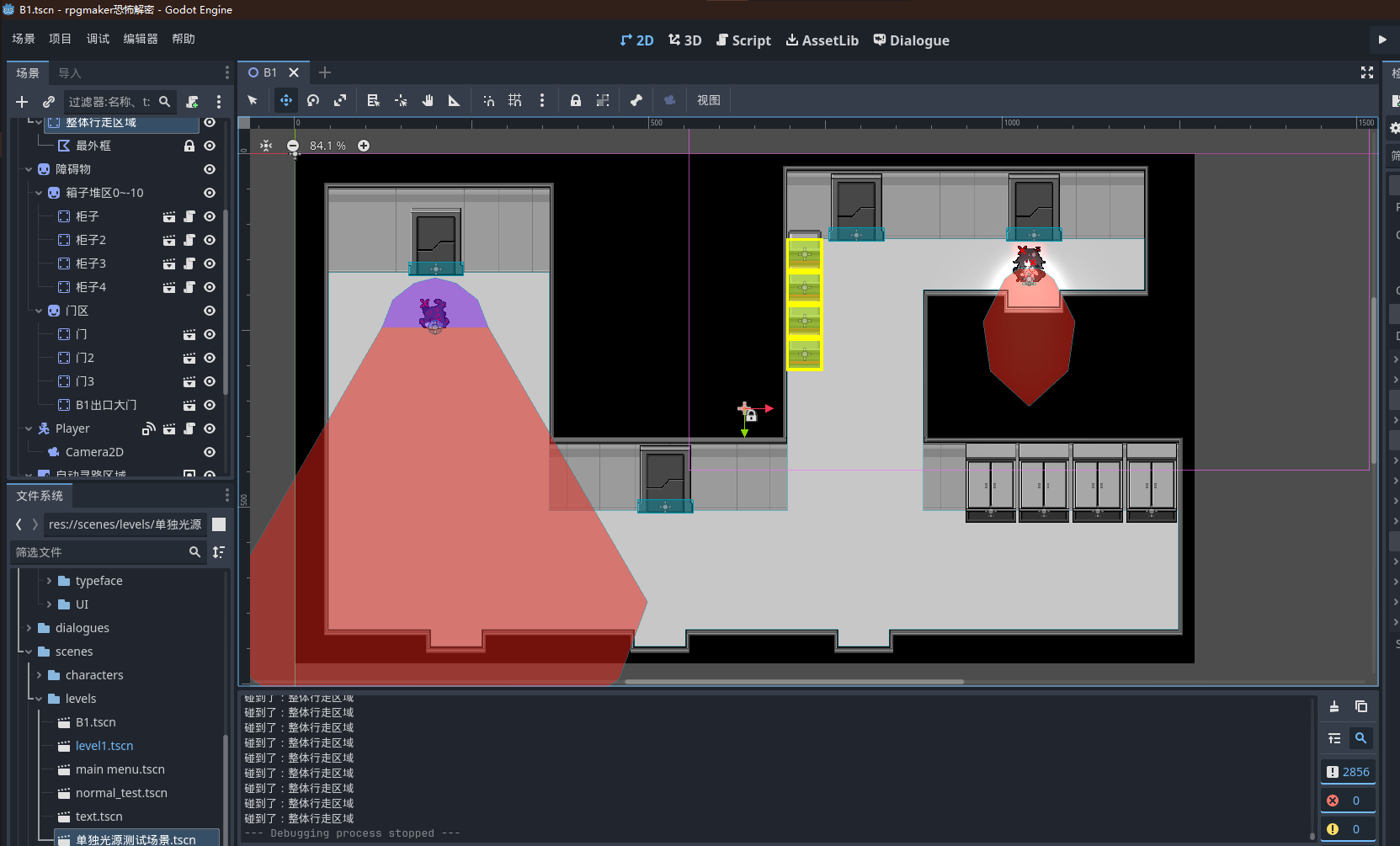Collapse the 门区 branch
The width and height of the screenshot is (1400, 846).
tap(39, 311)
